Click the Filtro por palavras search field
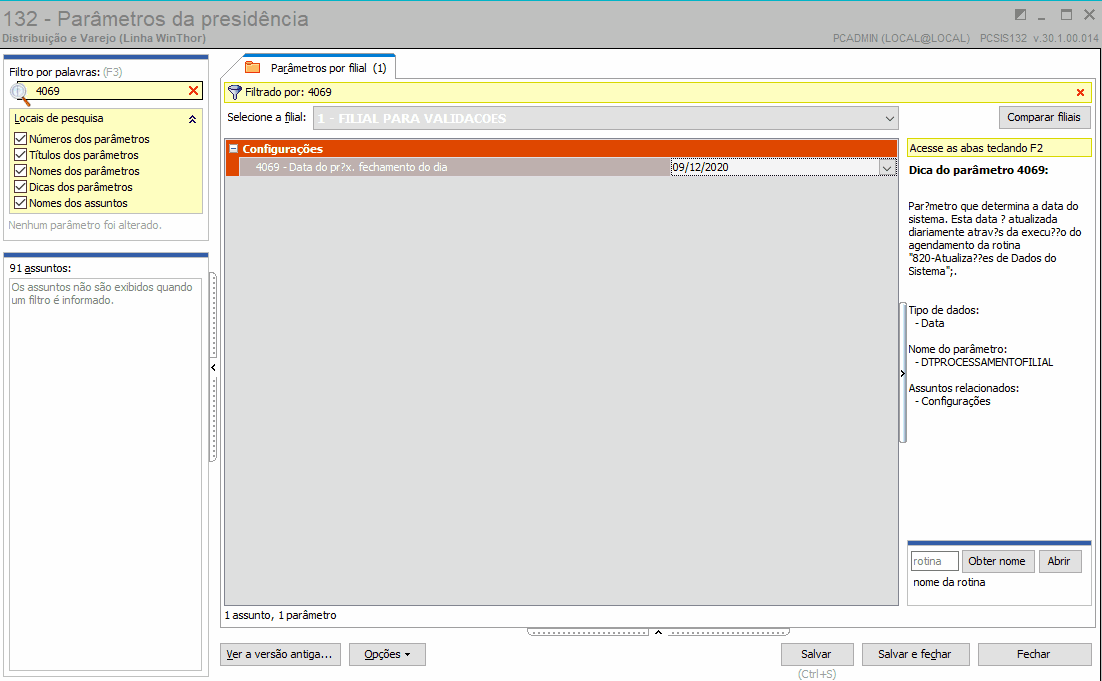Viewport: 1102px width, 681px height. (110, 91)
